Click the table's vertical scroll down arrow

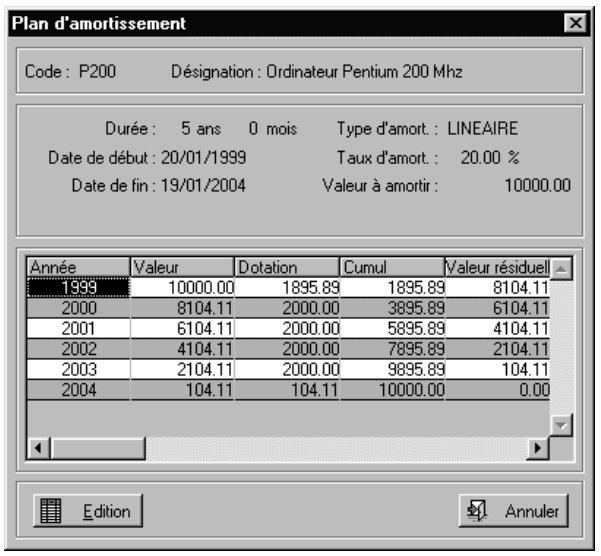pyautogui.click(x=561, y=425)
